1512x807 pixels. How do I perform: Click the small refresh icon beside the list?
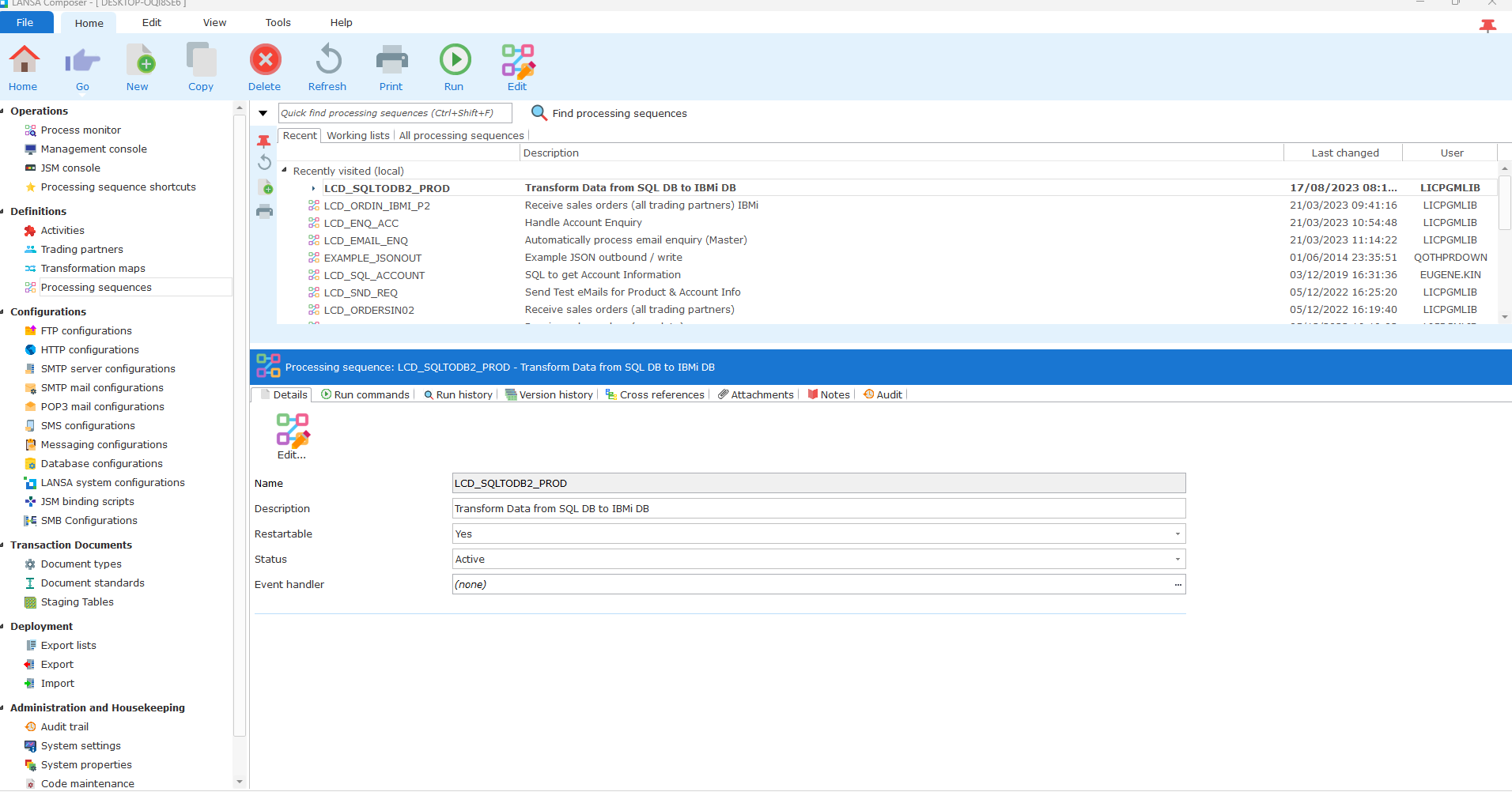point(264,163)
